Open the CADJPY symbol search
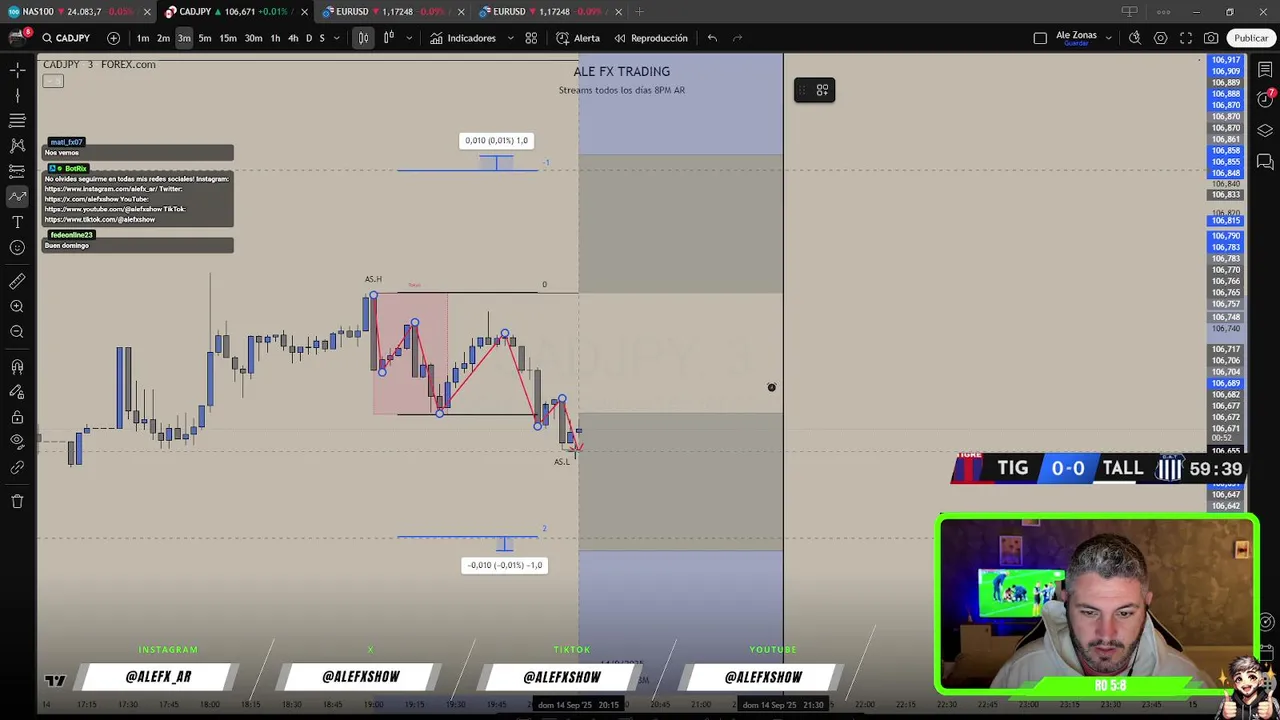The image size is (1280, 720). pos(66,38)
